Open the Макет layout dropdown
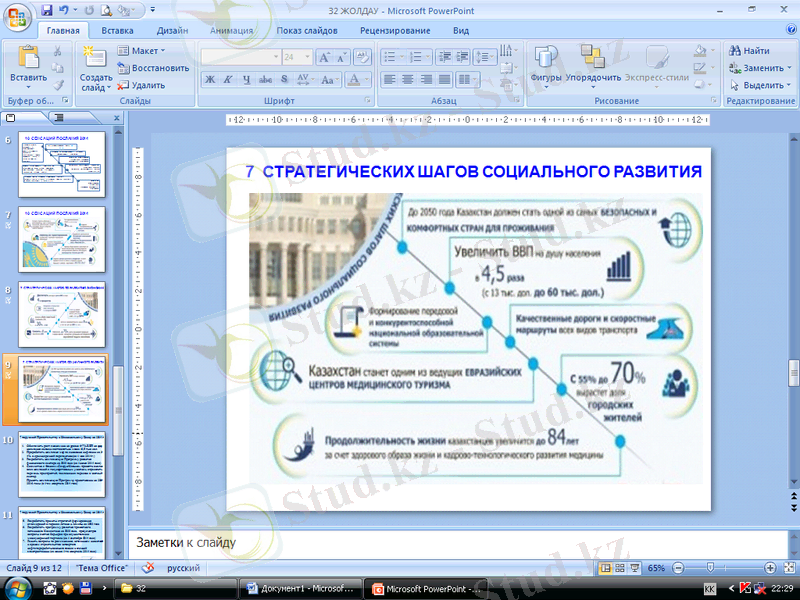The image size is (800, 600). pos(142,50)
